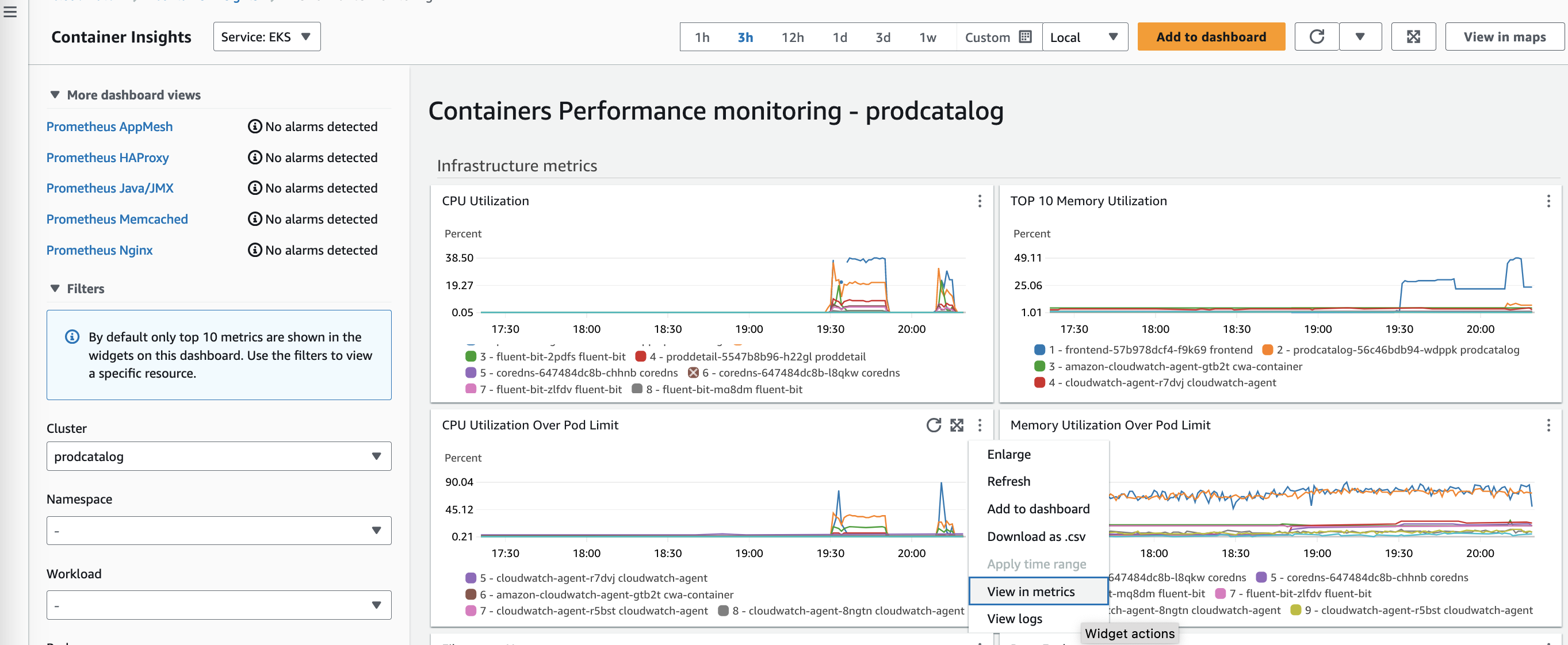
Task: Open the Cluster dropdown showing prodcatalog
Action: click(219, 456)
